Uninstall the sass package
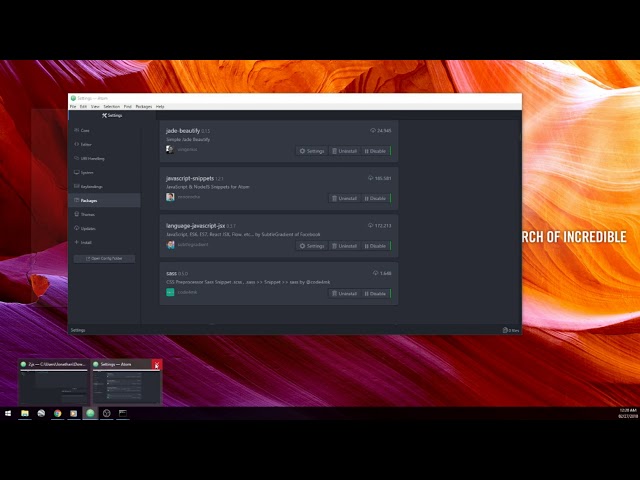The height and width of the screenshot is (480, 640). (x=344, y=293)
